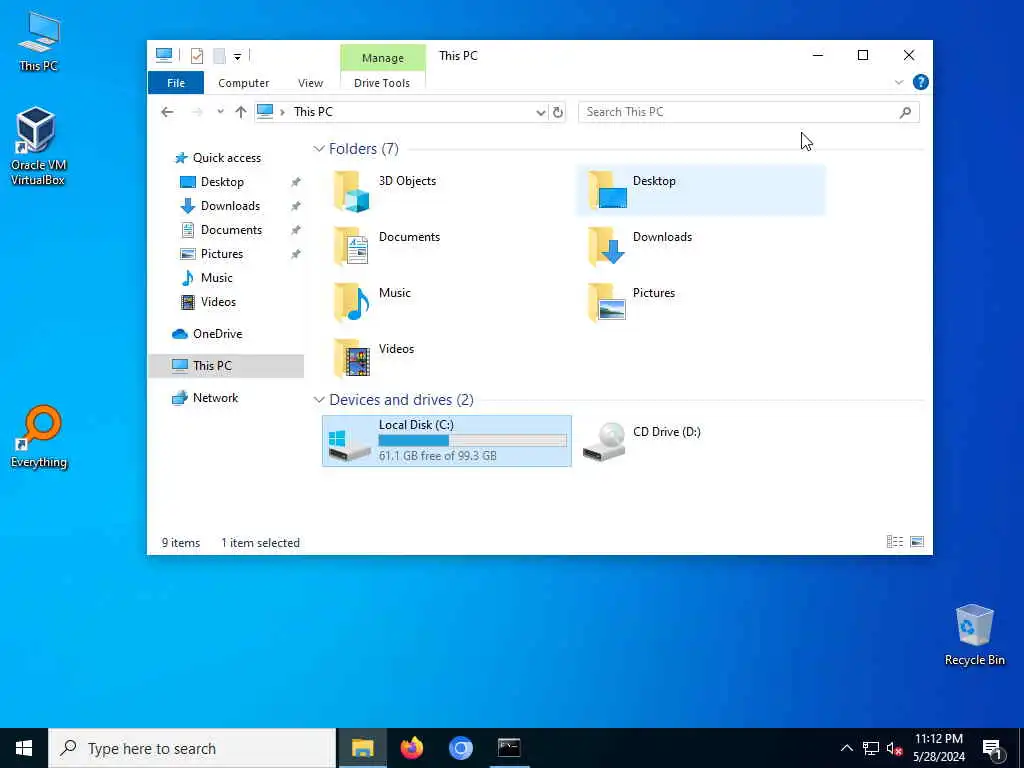Select This PC in the navigation pane
1024x768 pixels.
pos(226,366)
